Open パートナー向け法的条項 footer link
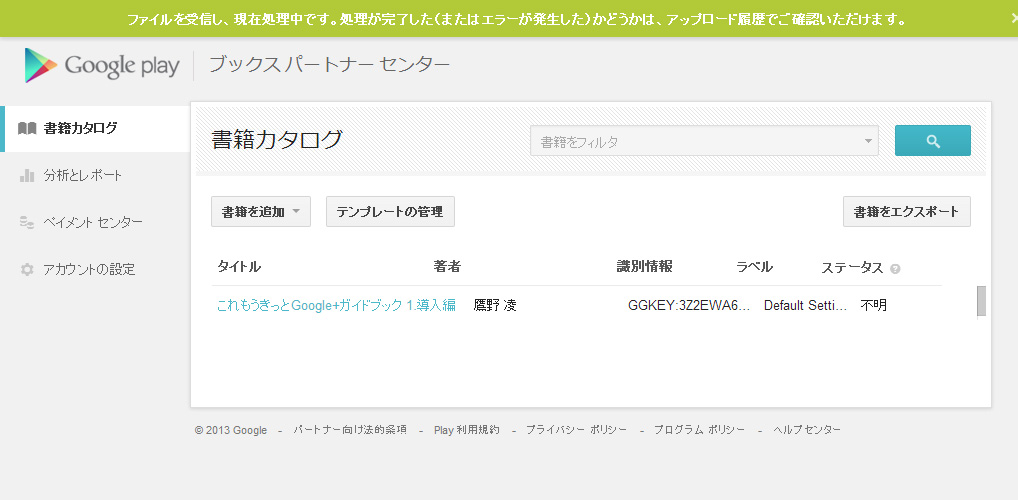Screen dimensions: 1018x500 click(350, 430)
